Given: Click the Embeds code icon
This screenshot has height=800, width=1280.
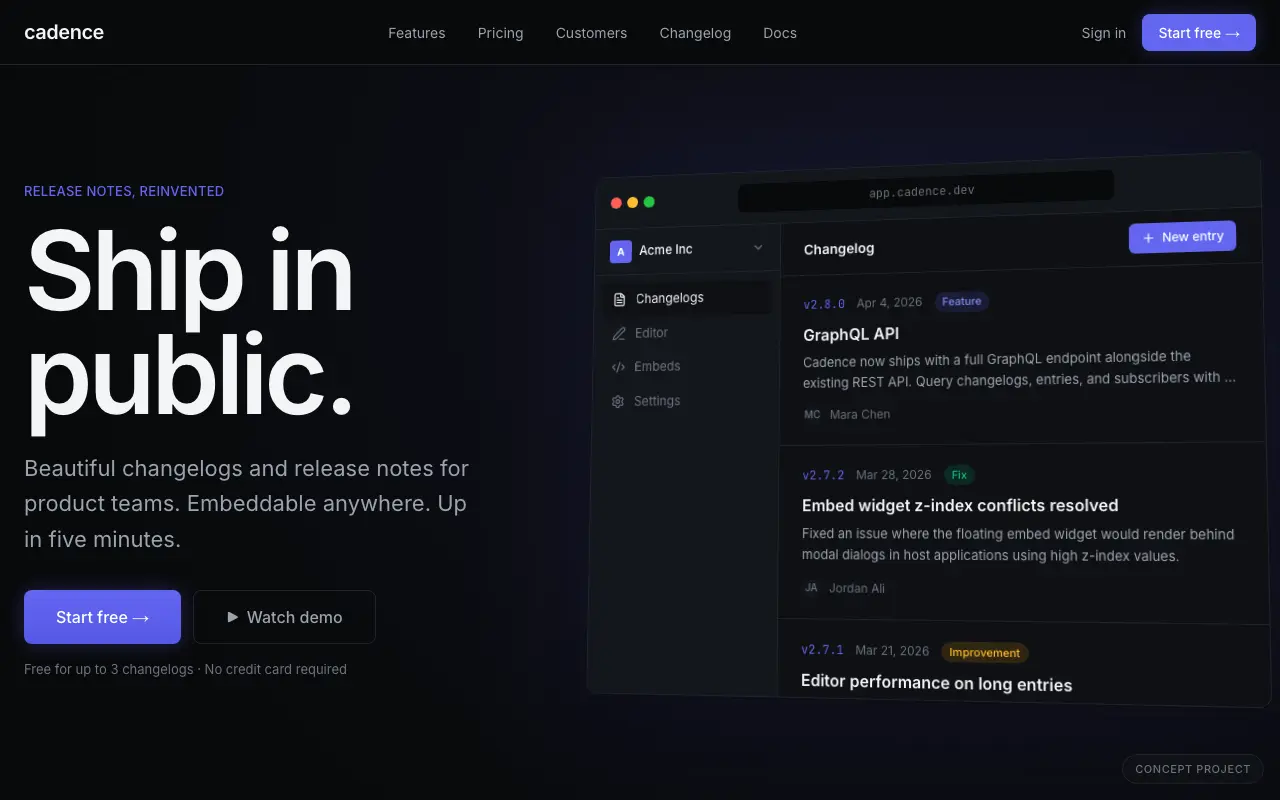Looking at the screenshot, I should point(618,367).
